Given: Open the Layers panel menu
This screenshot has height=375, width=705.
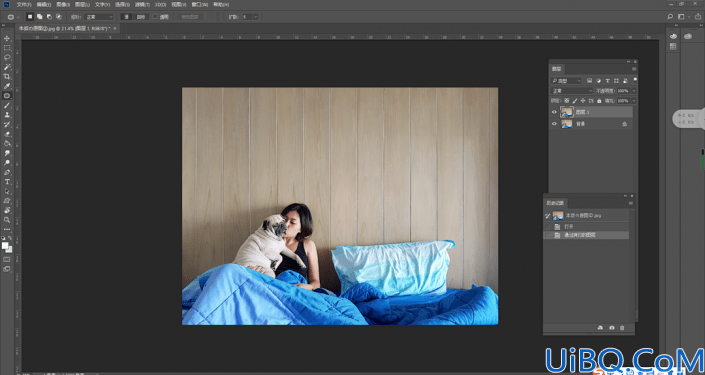Looking at the screenshot, I should pos(634,69).
